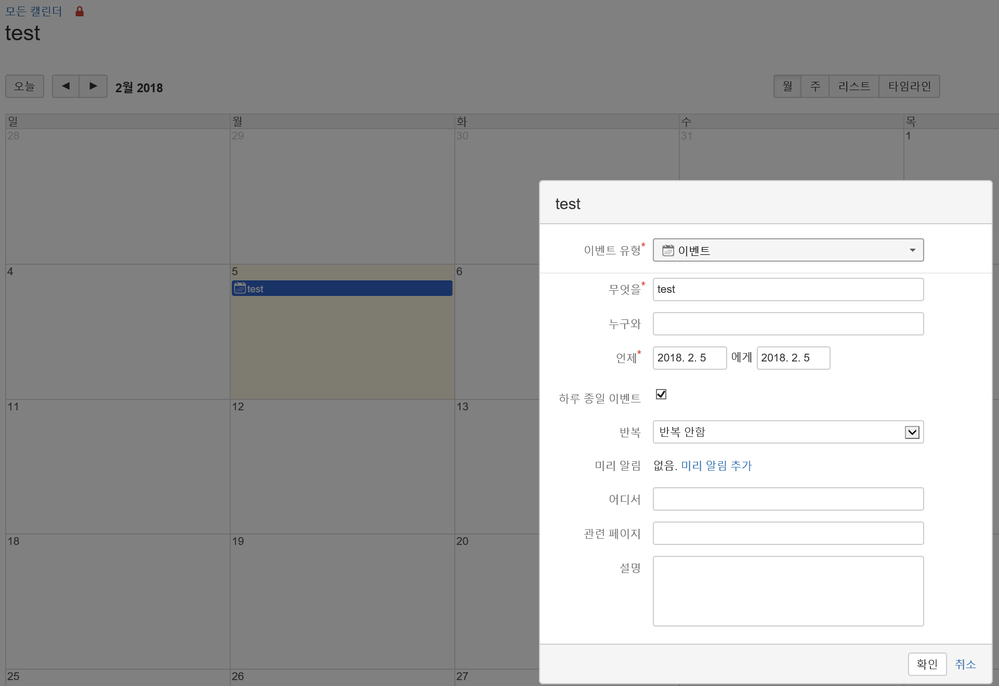
Task: Click the 설명 text area
Action: (788, 591)
